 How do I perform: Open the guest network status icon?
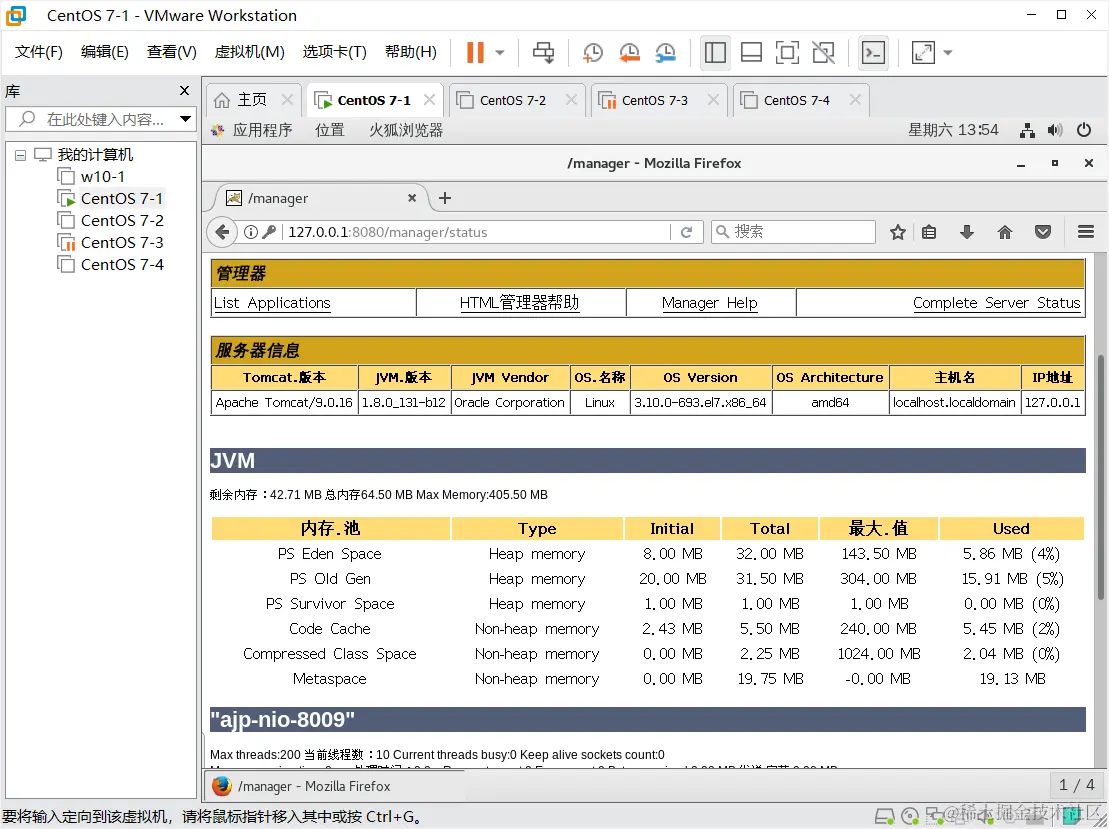tap(1027, 130)
